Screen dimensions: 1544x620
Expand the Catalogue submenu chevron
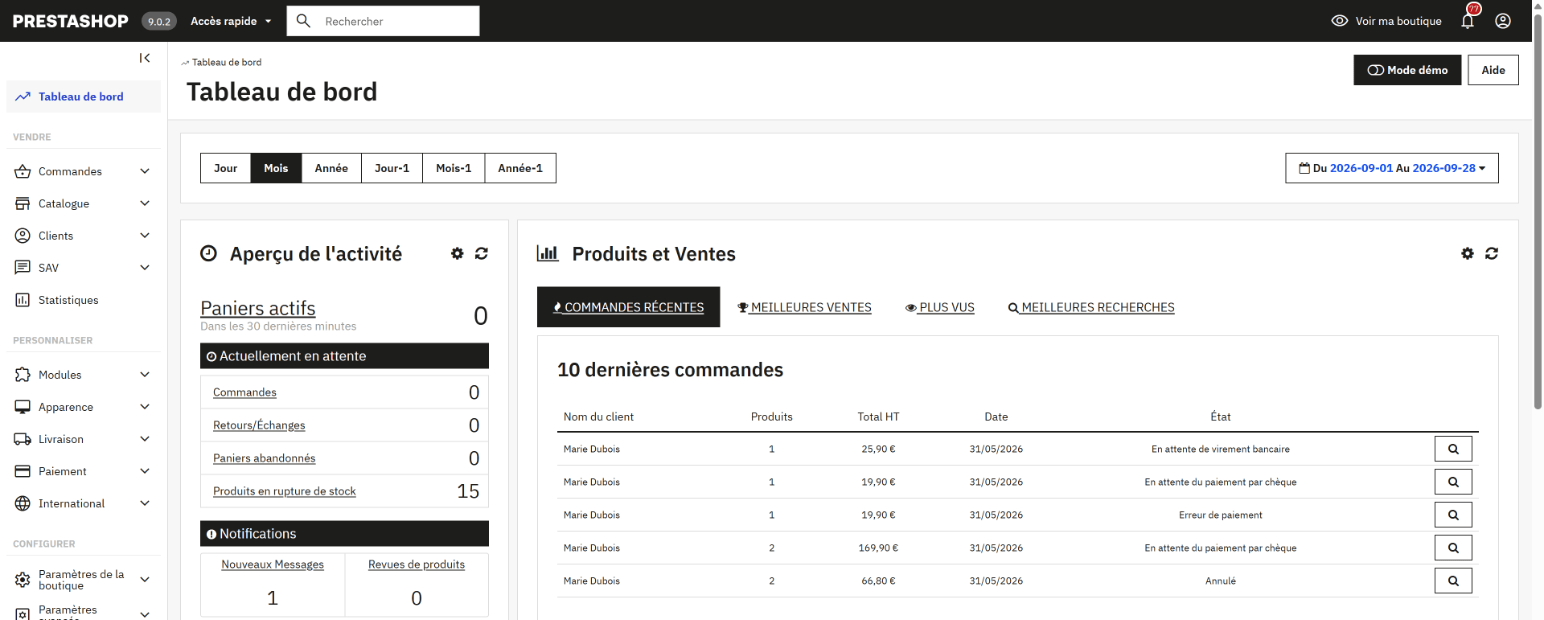coord(145,204)
